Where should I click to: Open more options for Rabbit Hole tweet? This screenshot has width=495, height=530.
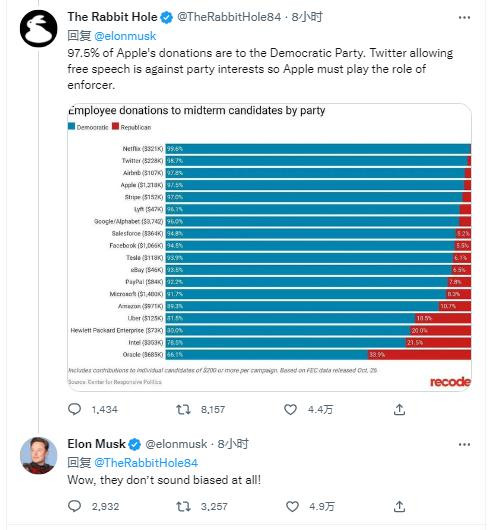(x=464, y=18)
